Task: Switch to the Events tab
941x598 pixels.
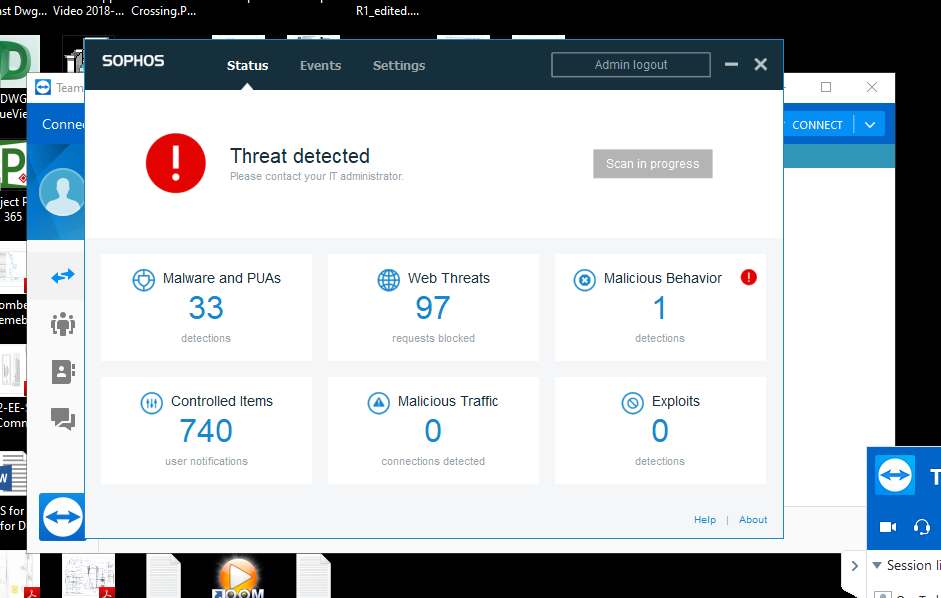Action: point(320,65)
